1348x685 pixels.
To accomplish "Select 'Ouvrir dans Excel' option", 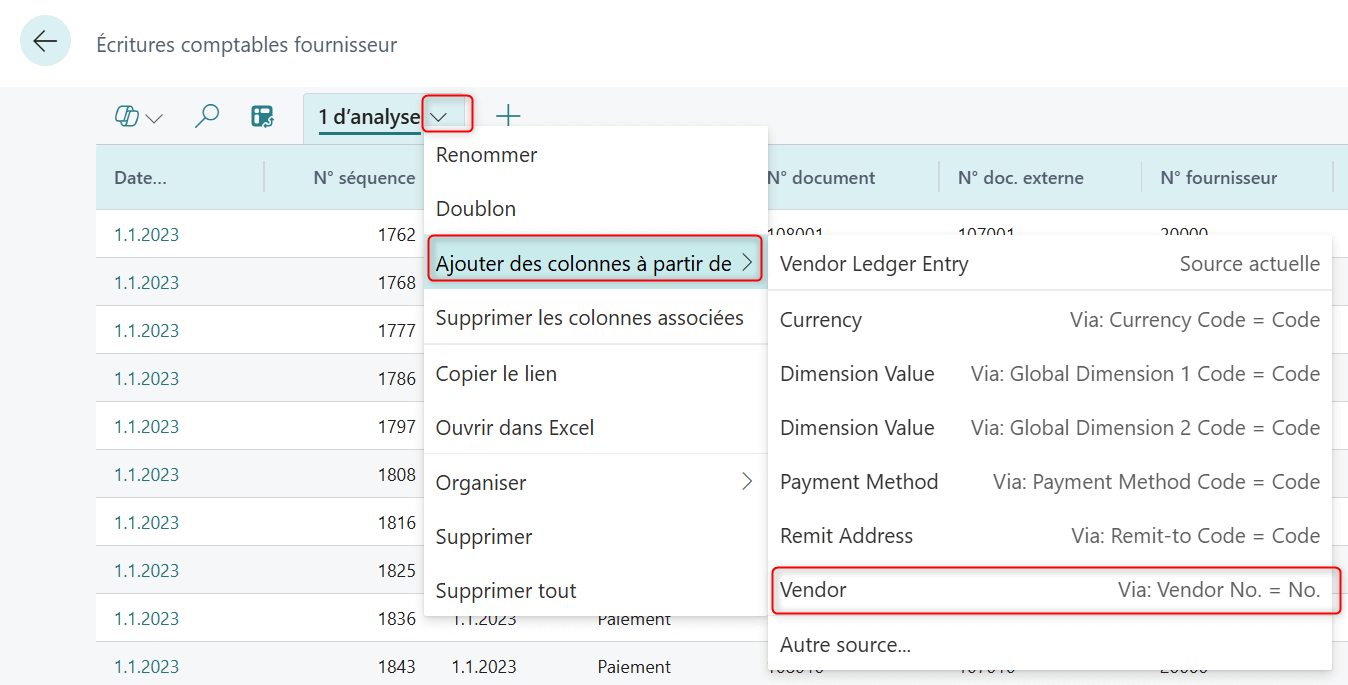I will [x=515, y=428].
